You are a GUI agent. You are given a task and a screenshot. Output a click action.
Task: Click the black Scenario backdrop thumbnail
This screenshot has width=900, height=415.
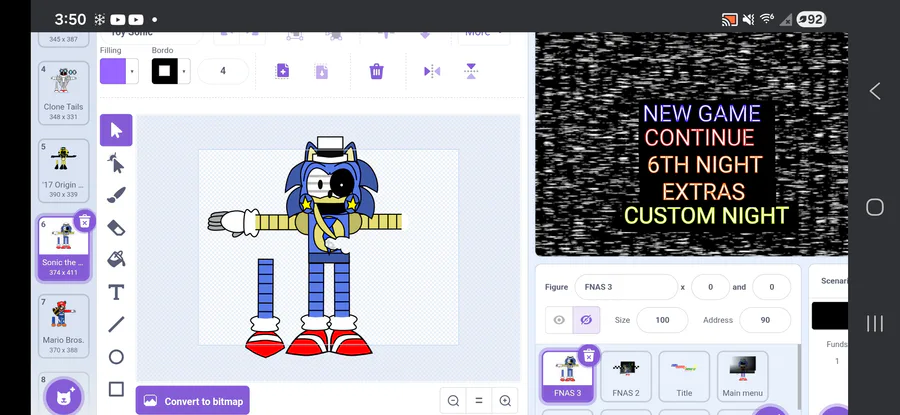point(830,316)
